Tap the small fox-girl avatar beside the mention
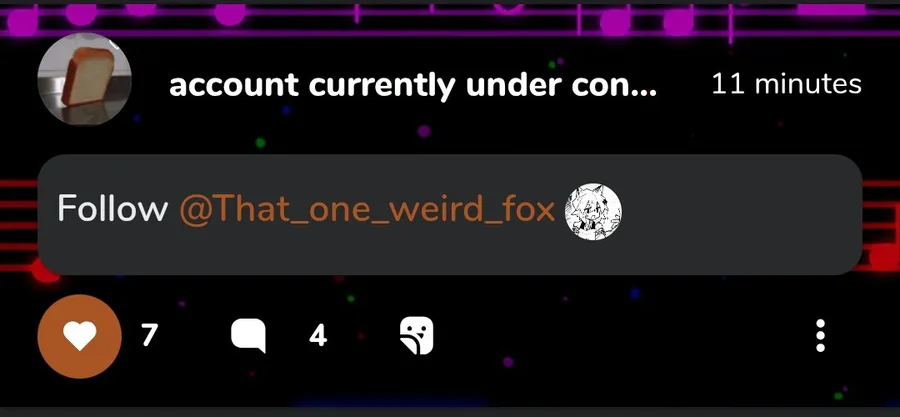This screenshot has height=417, width=900. (x=593, y=212)
